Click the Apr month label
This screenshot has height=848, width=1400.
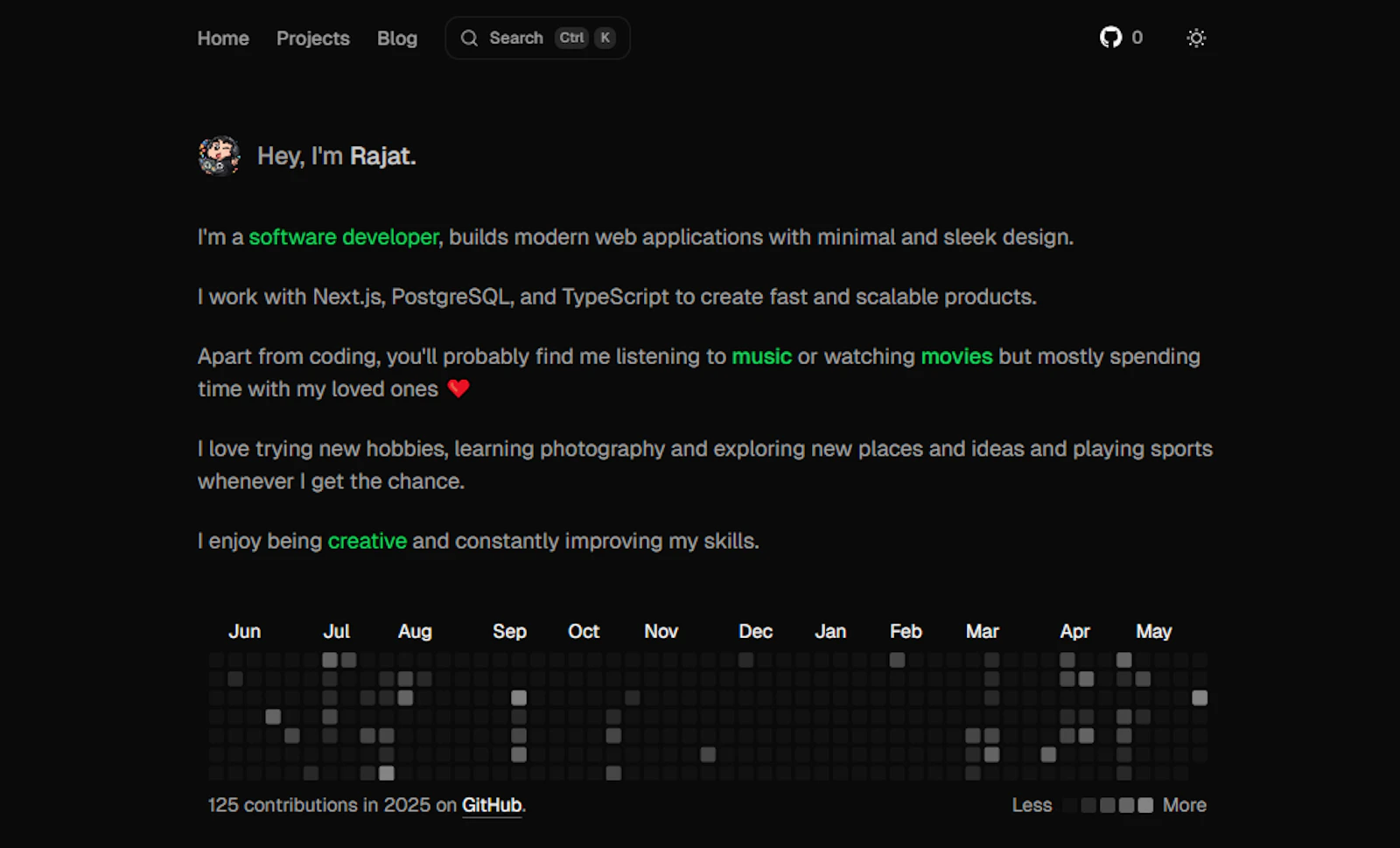coord(1075,631)
